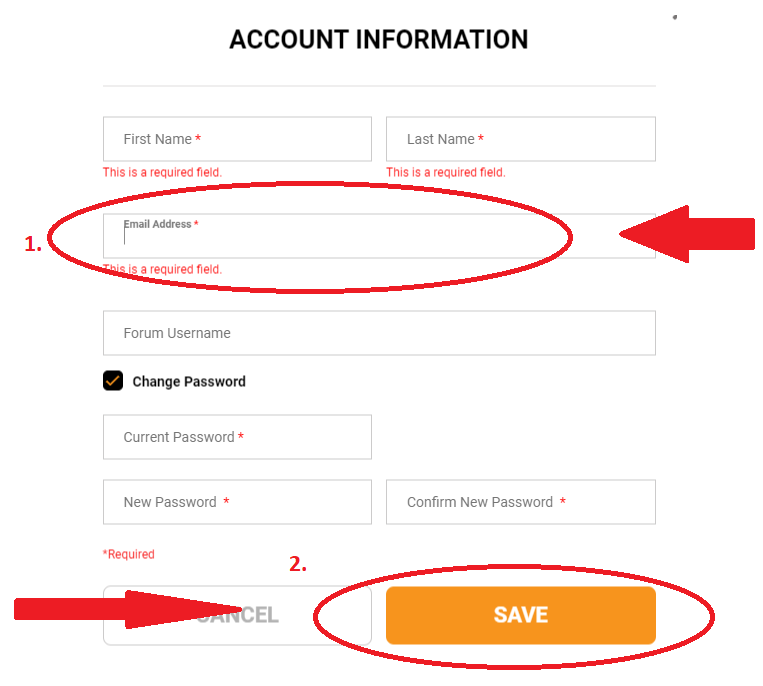Select the Forum Username input
Image resolution: width=763 pixels, height=686 pixels.
pos(379,333)
